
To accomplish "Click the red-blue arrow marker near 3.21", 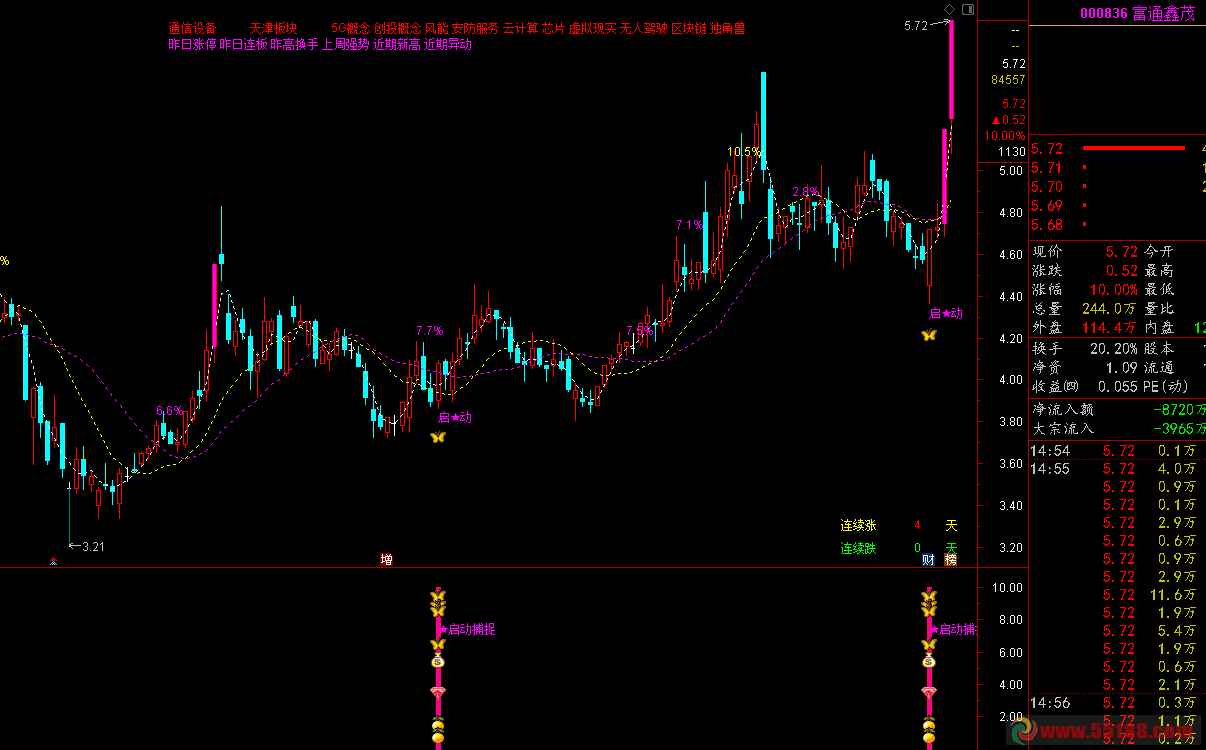I will tap(53, 562).
